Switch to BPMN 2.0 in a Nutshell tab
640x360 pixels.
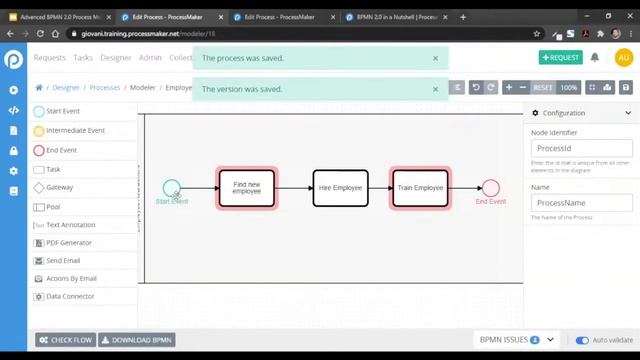click(x=397, y=17)
